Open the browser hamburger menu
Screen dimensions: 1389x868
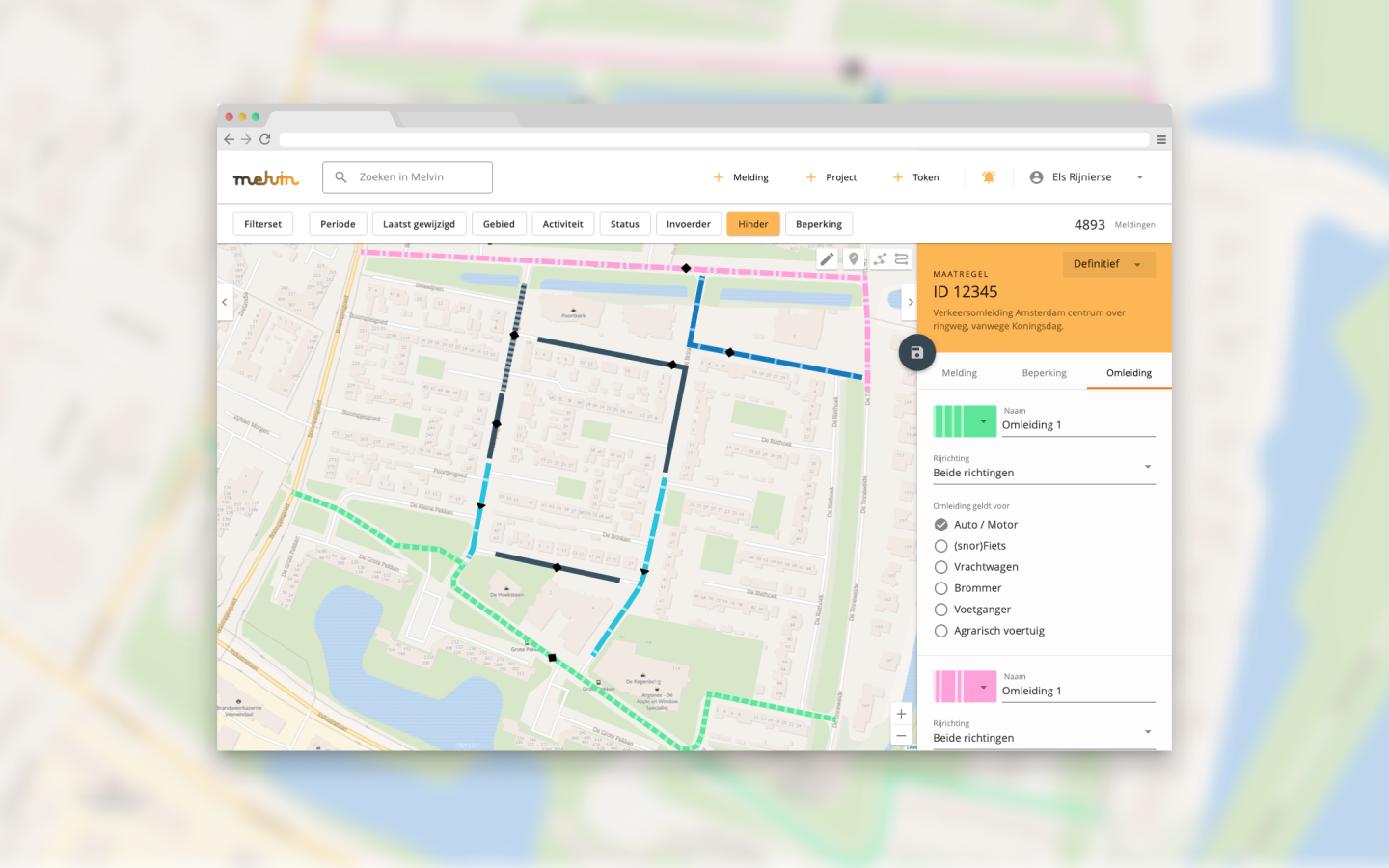click(x=1161, y=139)
